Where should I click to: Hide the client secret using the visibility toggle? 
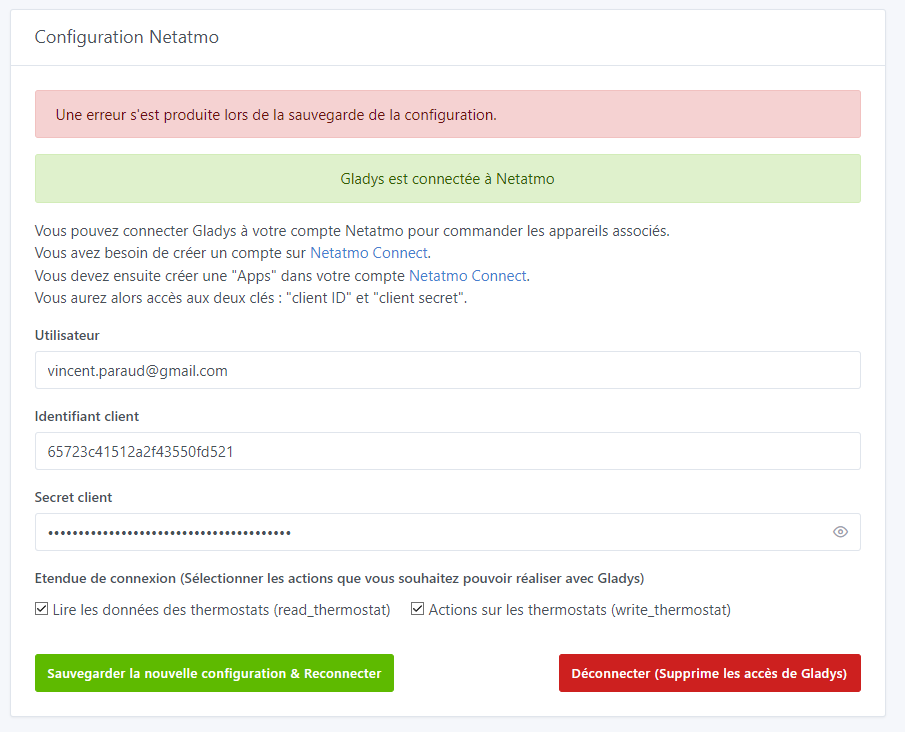pos(841,531)
